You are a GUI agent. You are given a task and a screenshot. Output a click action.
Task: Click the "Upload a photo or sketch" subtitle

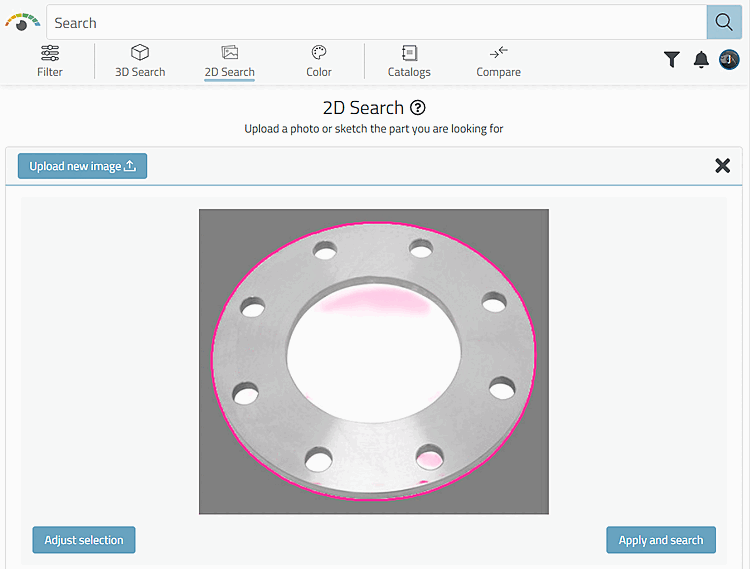373,129
